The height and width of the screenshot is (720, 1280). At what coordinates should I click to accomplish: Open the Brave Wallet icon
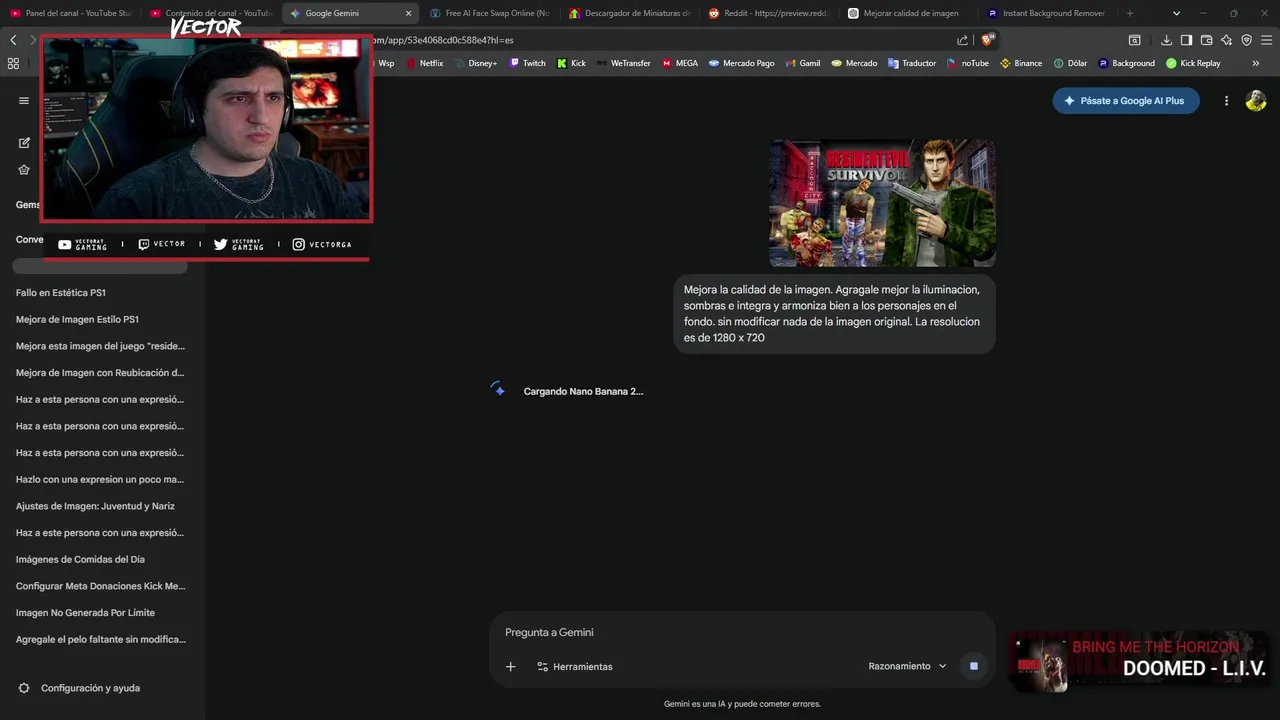[x=1206, y=40]
